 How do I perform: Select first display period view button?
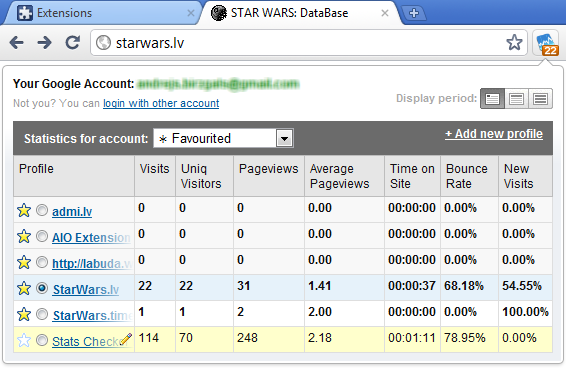(x=492, y=99)
